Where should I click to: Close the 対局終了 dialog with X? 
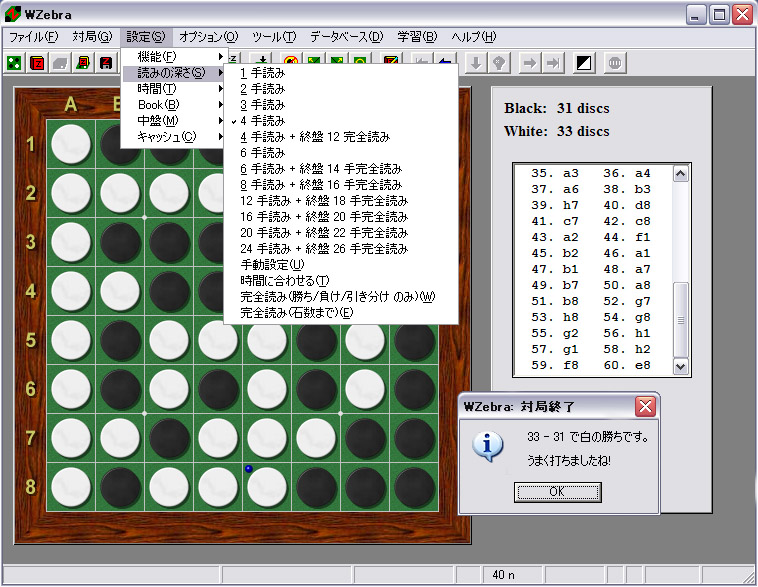(x=645, y=407)
